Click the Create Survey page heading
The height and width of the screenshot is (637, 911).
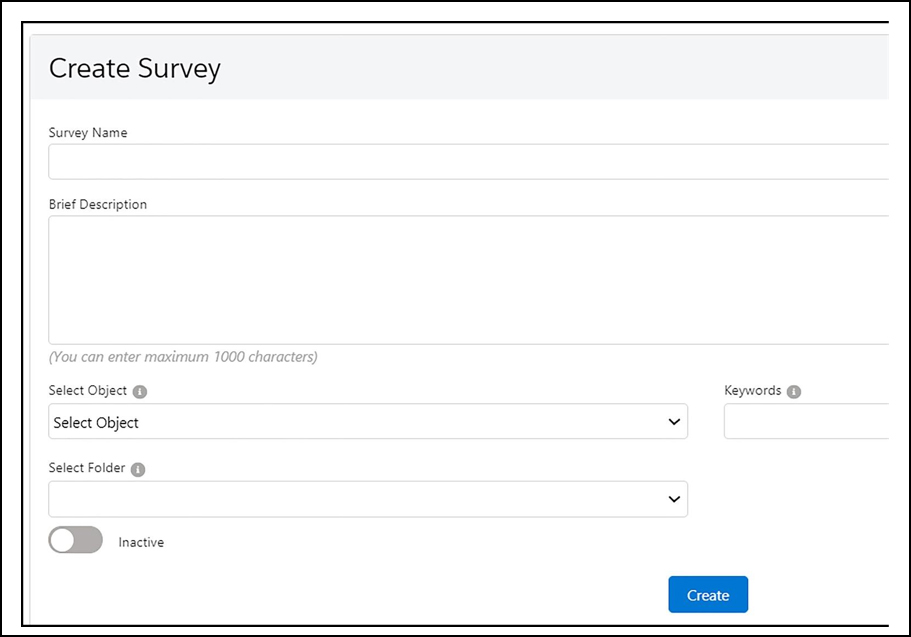135,69
